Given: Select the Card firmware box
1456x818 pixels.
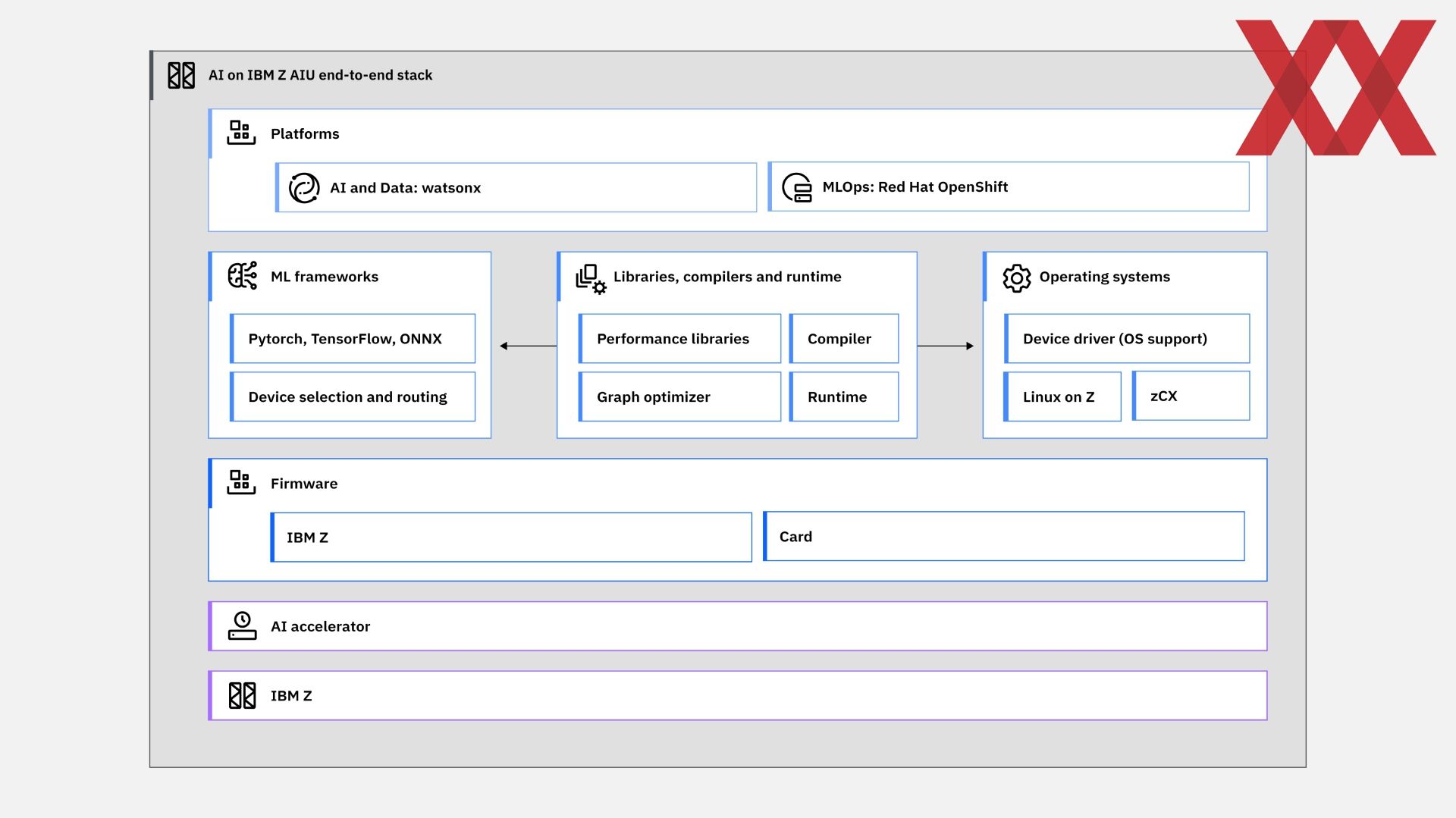Looking at the screenshot, I should pyautogui.click(x=1004, y=537).
